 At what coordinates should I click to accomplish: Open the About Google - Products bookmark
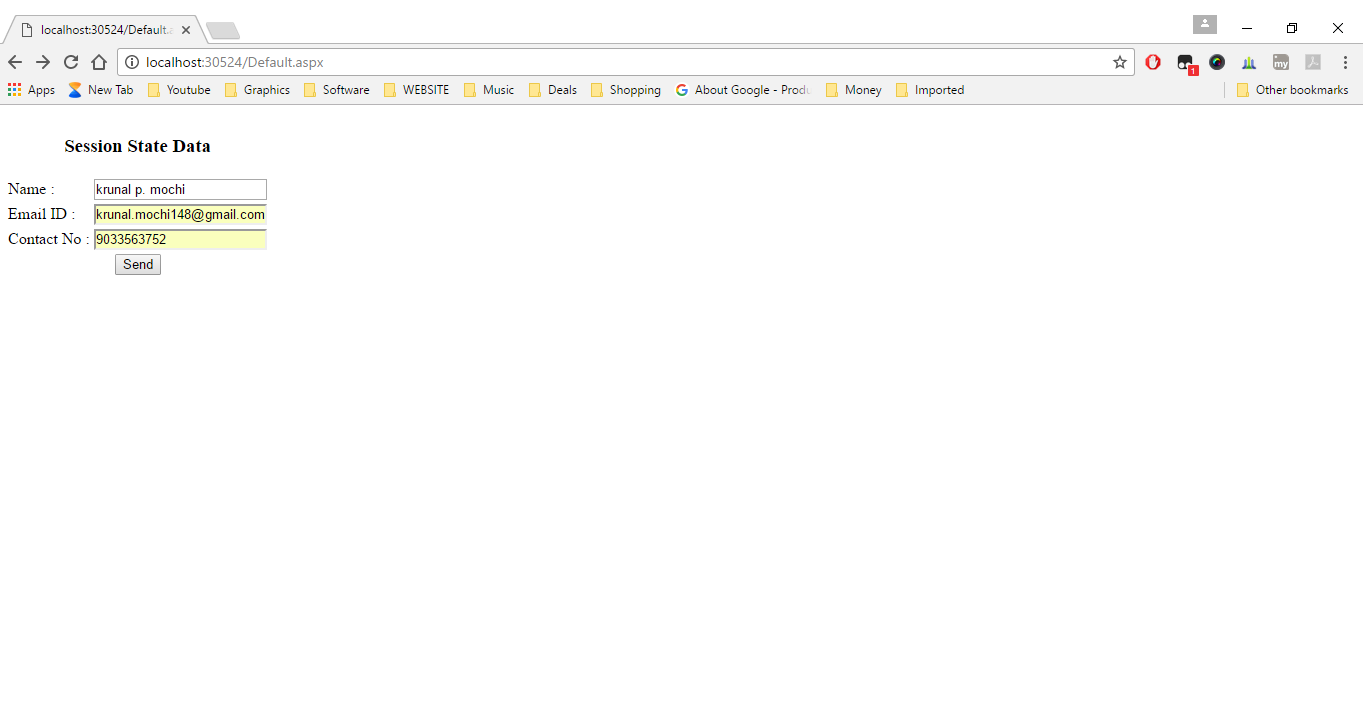click(744, 89)
